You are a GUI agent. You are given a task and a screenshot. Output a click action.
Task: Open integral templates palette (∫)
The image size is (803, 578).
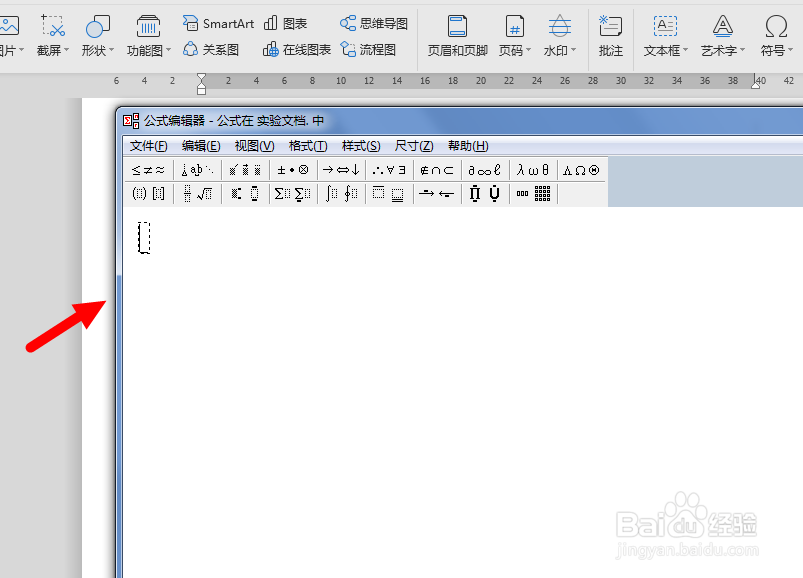click(x=341, y=194)
